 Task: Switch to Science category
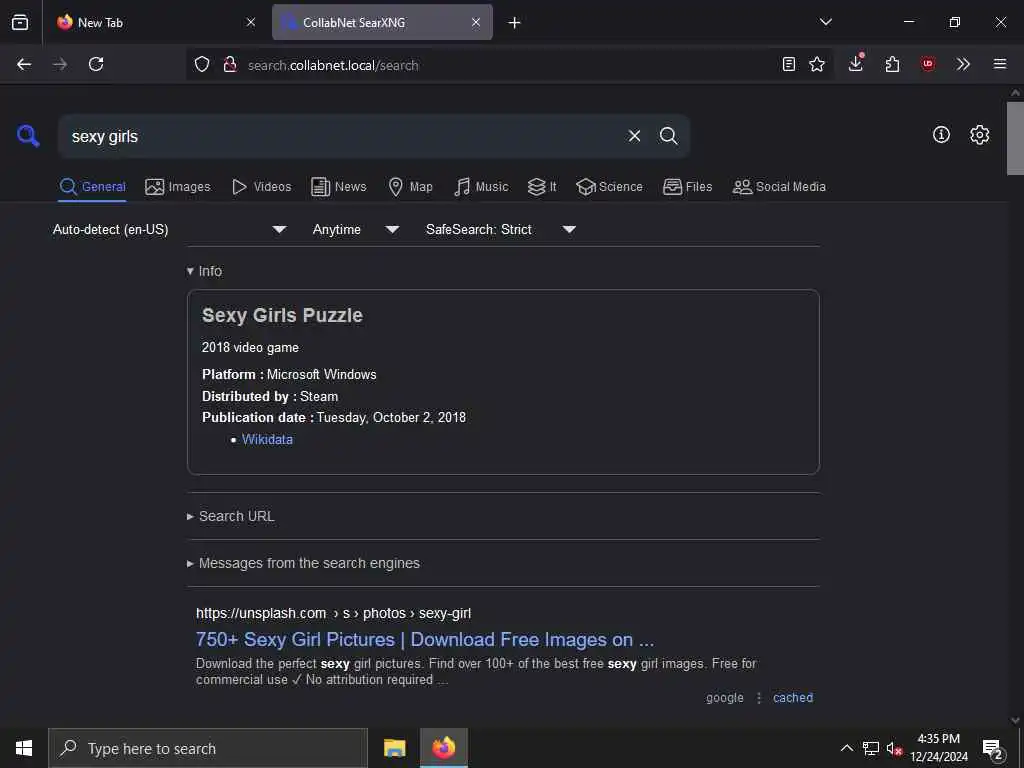click(609, 187)
